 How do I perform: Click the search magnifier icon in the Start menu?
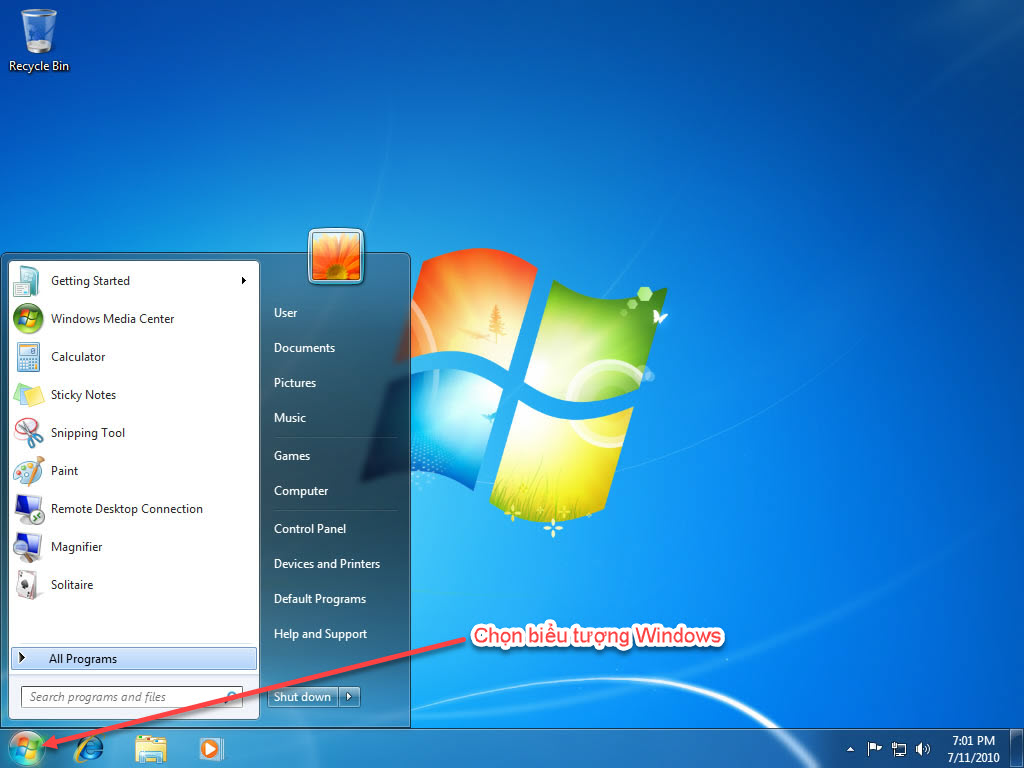(232, 696)
